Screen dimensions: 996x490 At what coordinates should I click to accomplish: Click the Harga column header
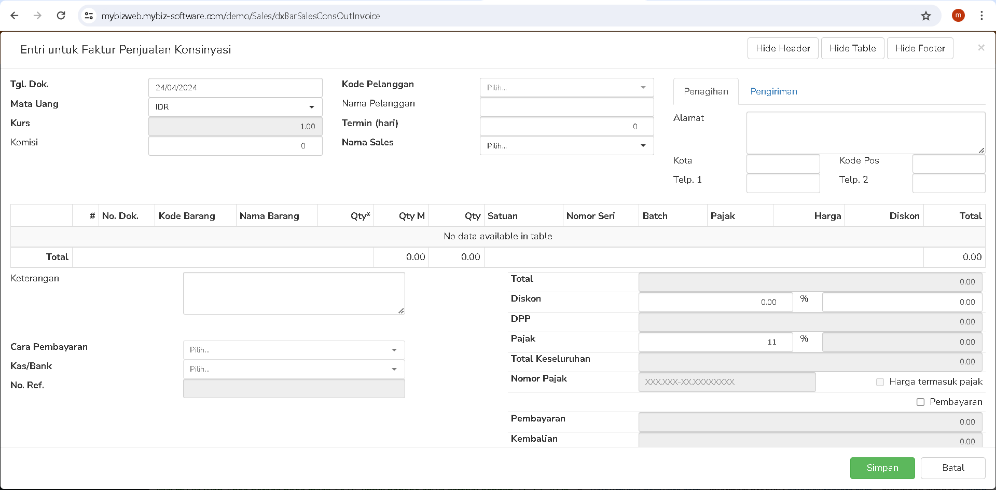pyautogui.click(x=809, y=215)
